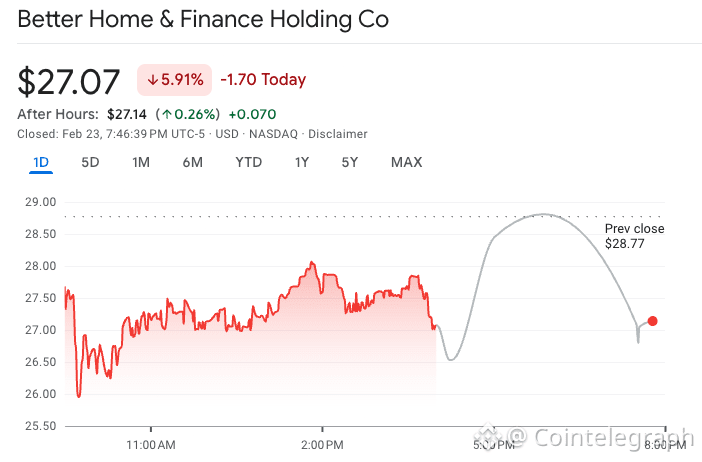Show the 6M price history

click(193, 162)
